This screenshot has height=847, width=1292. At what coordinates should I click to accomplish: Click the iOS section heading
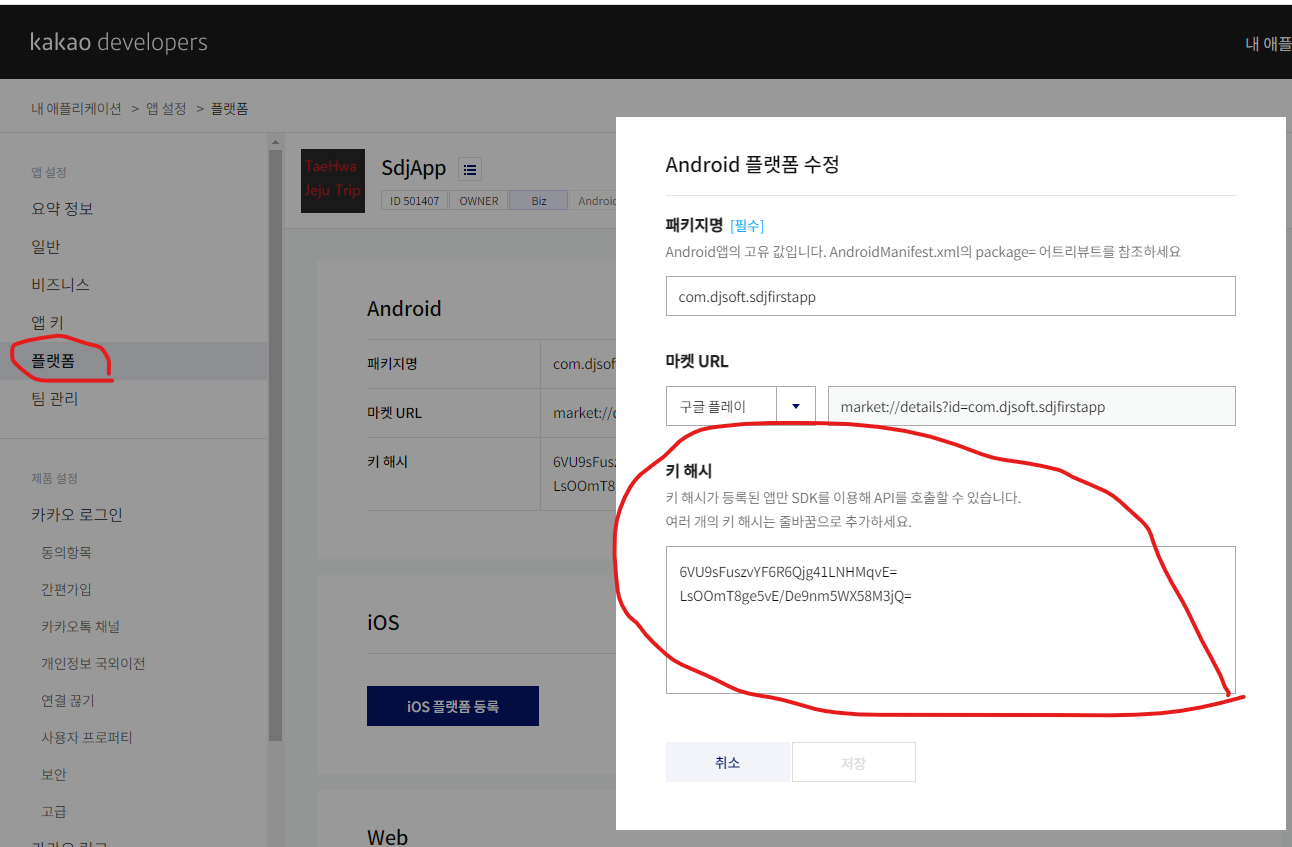pos(383,622)
